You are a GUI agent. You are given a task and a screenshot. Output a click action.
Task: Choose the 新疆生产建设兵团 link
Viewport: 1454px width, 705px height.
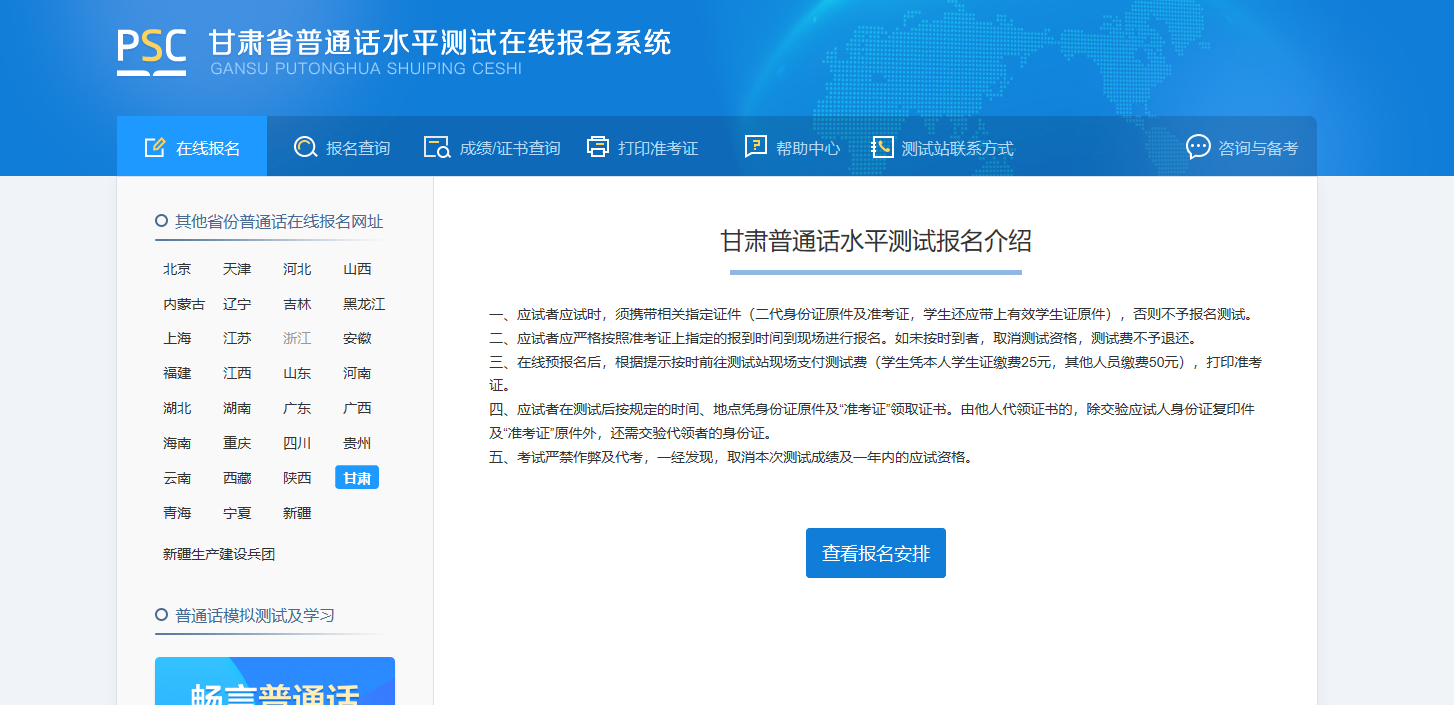pos(219,554)
